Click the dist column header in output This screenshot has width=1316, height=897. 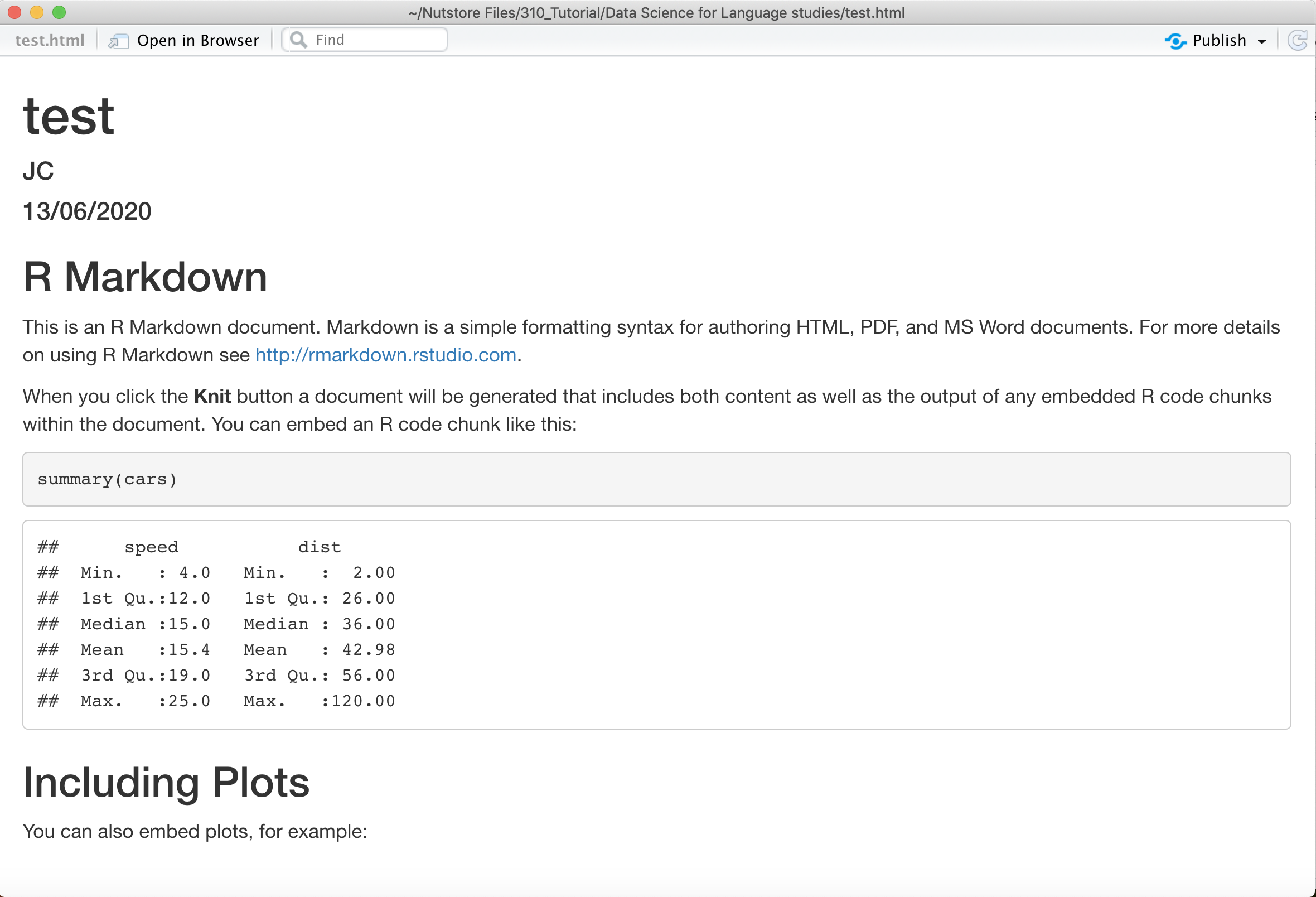[x=320, y=547]
